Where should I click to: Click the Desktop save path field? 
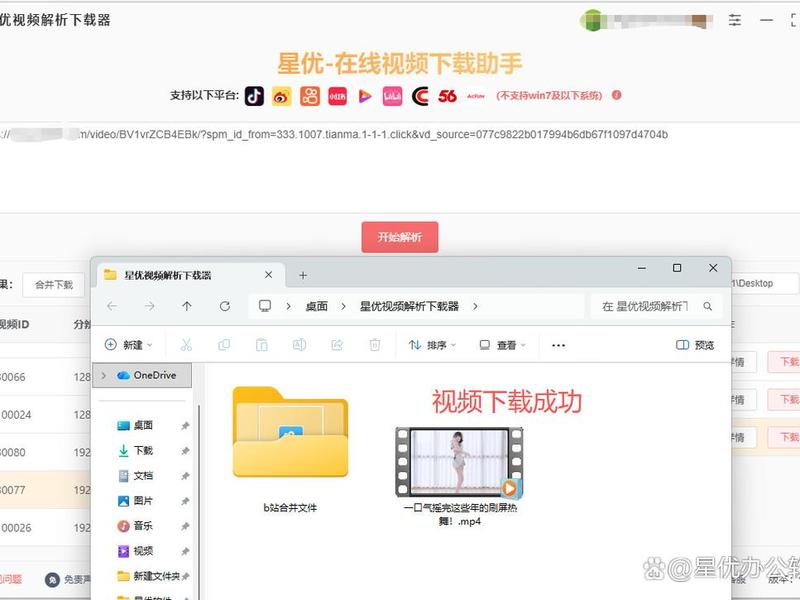763,283
